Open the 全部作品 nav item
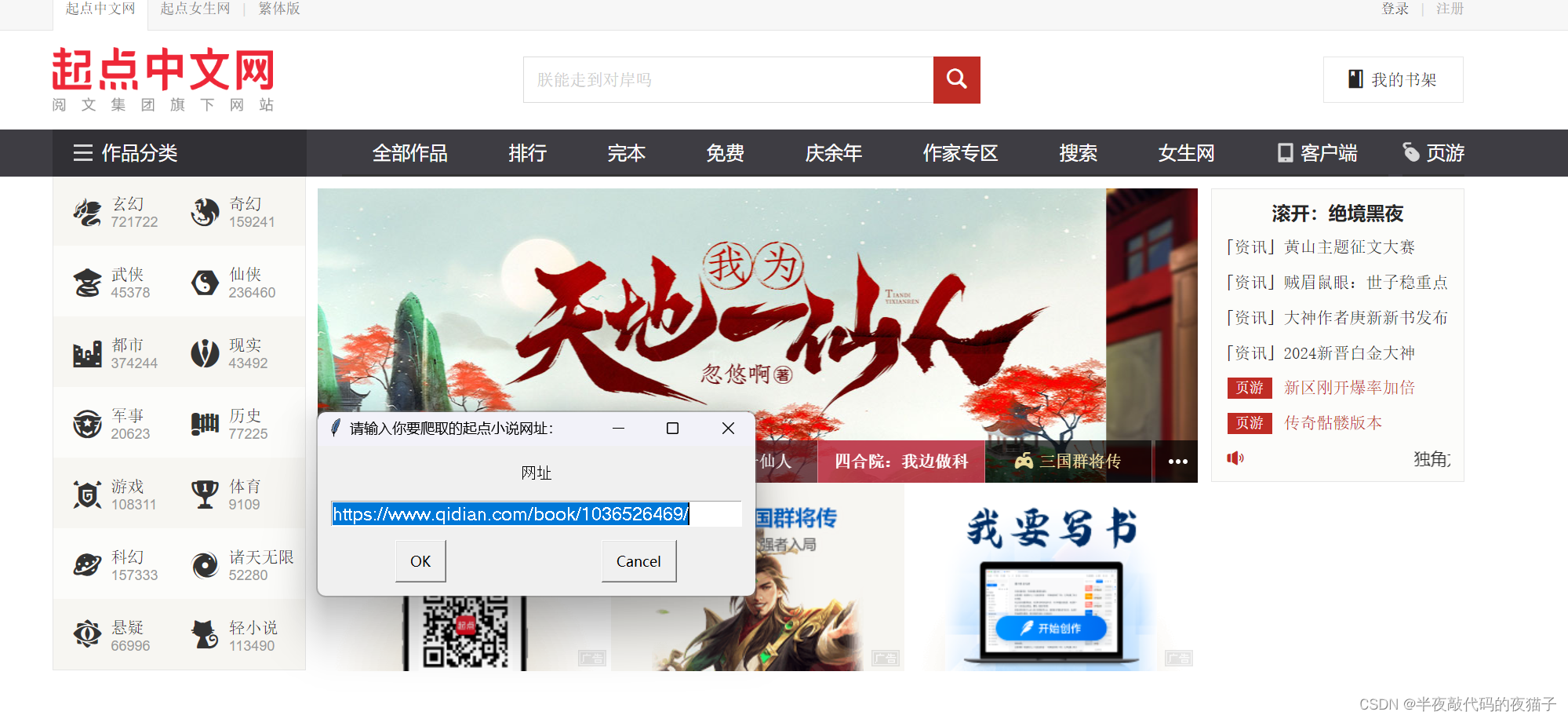This screenshot has height=719, width=1568. click(409, 153)
